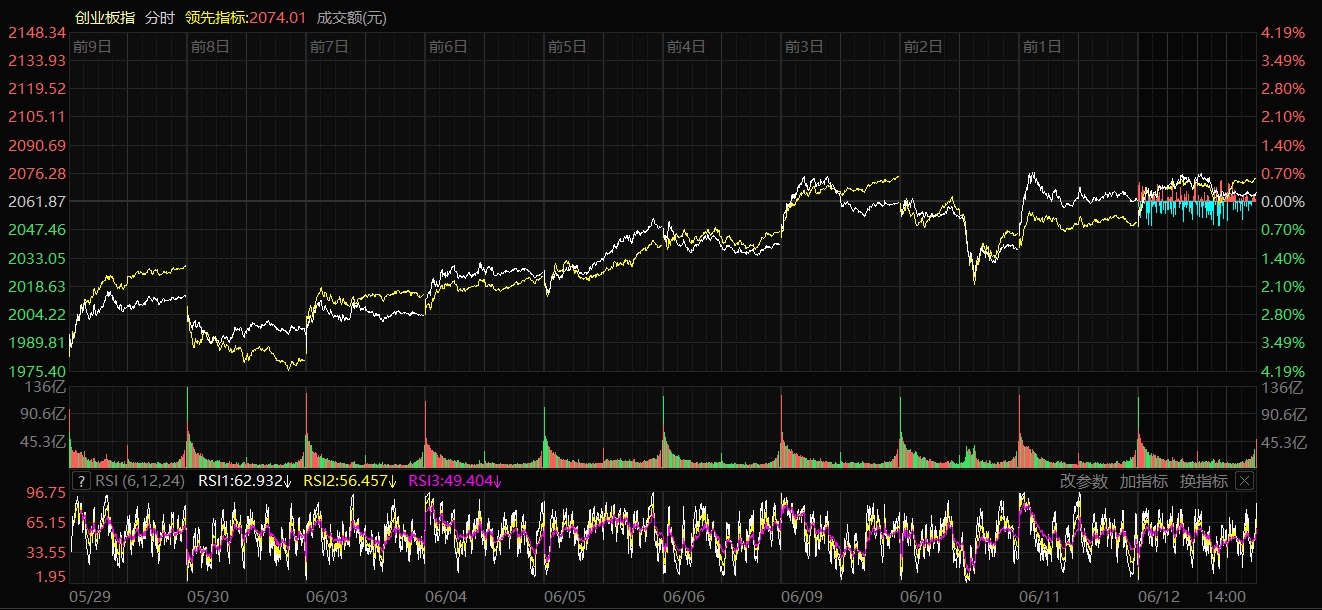
Task: Select the 分时 label in the header
Action: point(160,17)
